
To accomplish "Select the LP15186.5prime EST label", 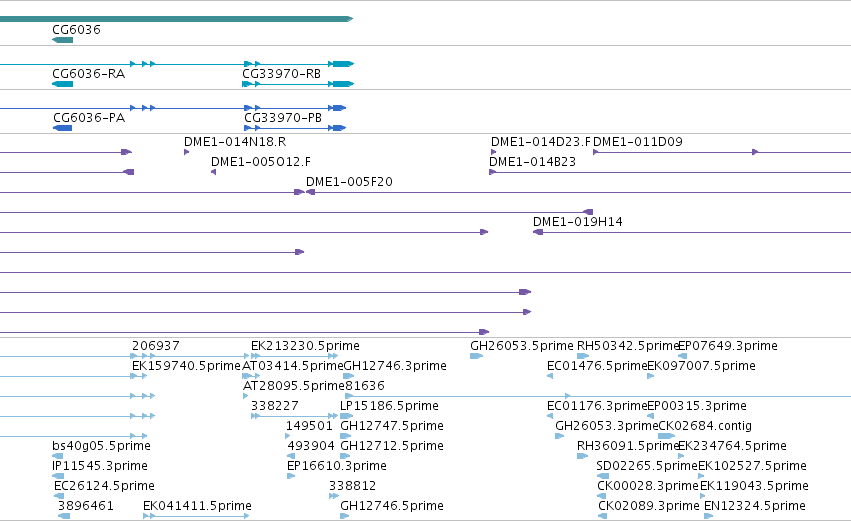I will (x=389, y=406).
